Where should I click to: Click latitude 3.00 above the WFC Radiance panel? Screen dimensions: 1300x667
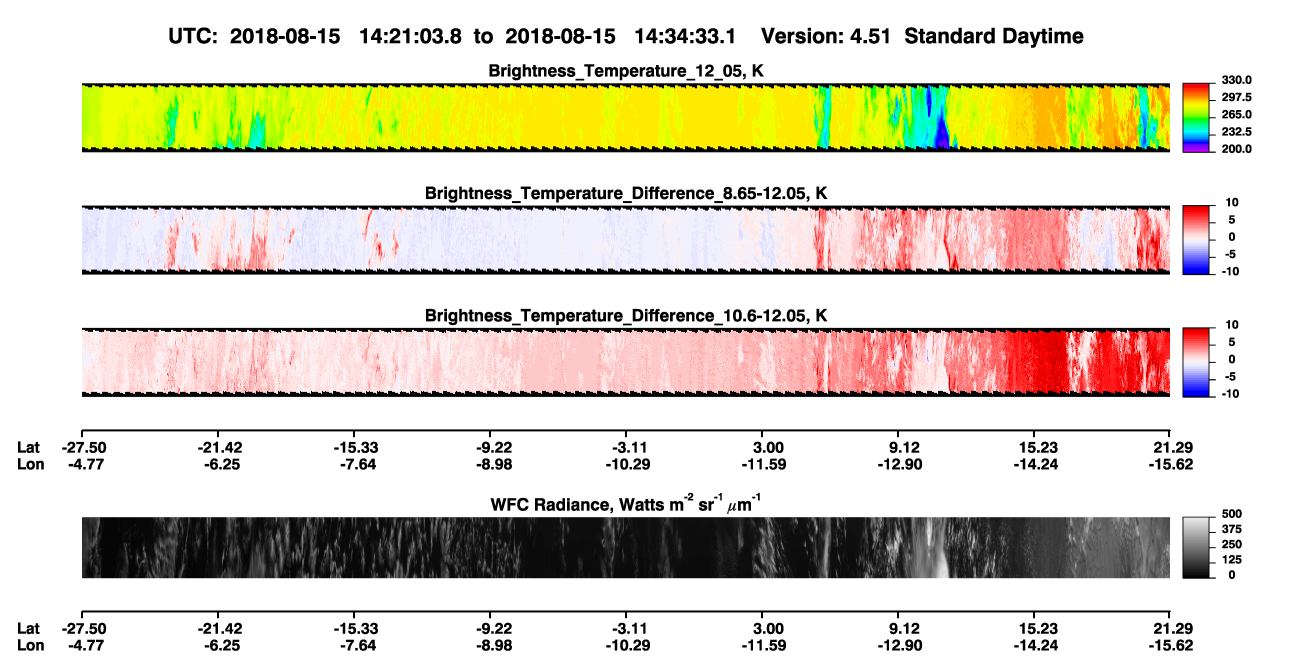click(x=762, y=448)
